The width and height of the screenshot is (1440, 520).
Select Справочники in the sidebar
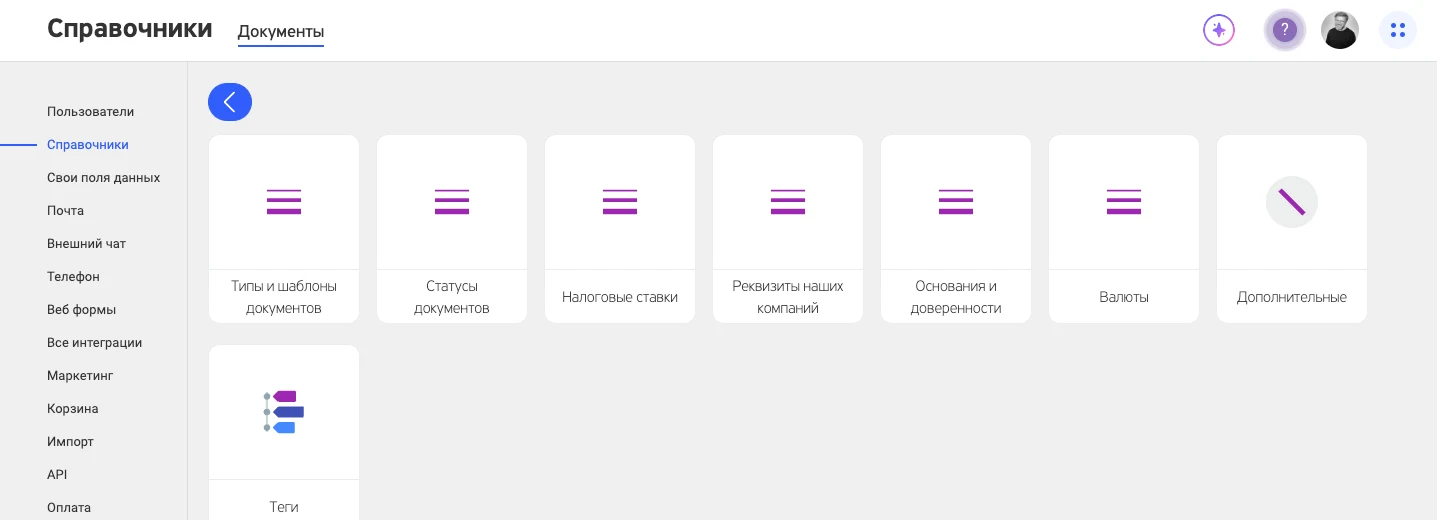[x=88, y=145]
